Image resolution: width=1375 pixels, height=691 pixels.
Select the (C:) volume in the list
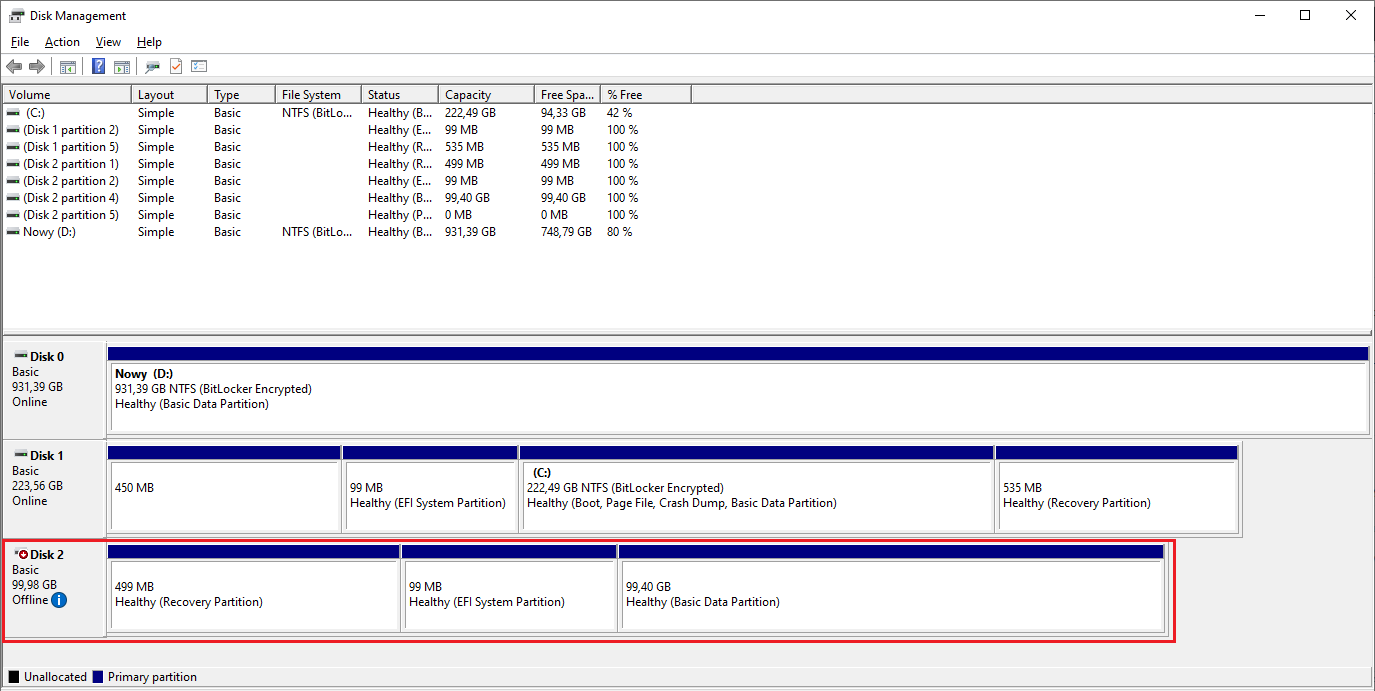(35, 113)
